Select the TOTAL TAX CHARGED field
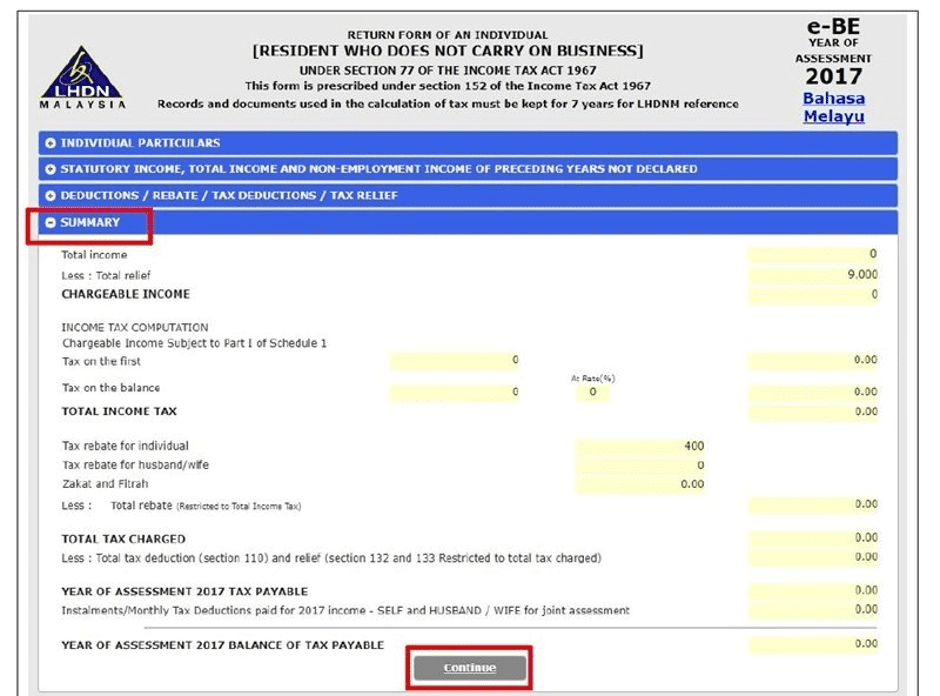This screenshot has width=940, height=696. pos(815,538)
